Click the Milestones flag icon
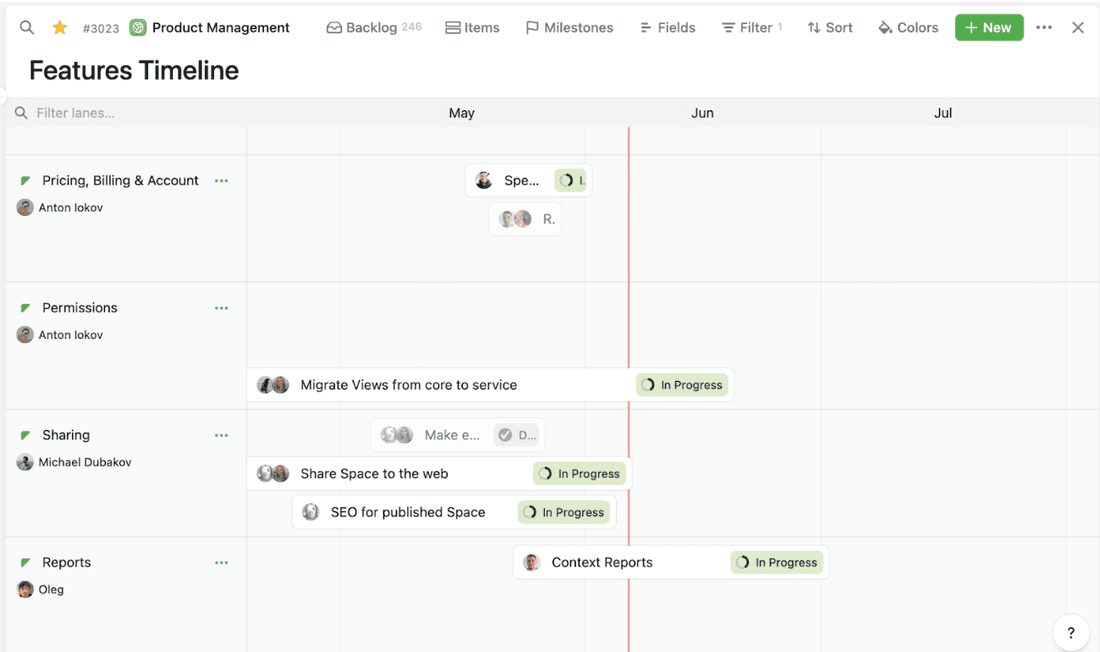1100x652 pixels. [532, 27]
